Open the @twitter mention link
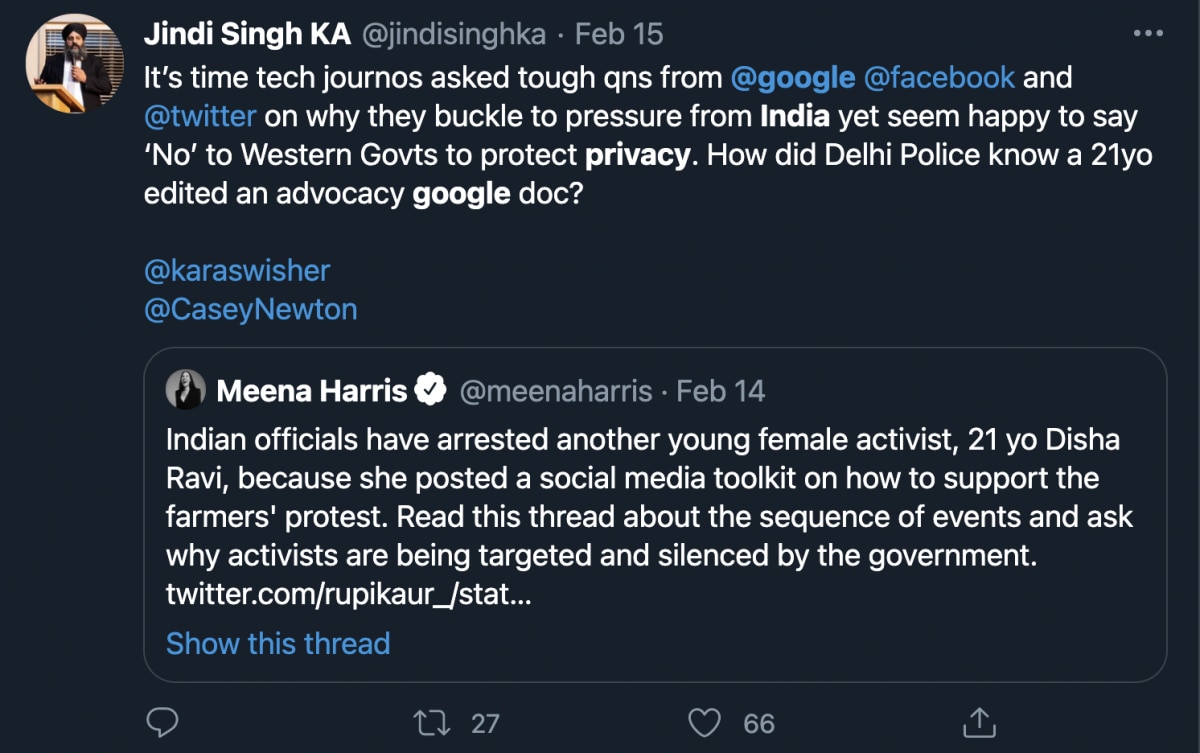Screen dimensions: 1200x753 pyautogui.click(x=201, y=116)
